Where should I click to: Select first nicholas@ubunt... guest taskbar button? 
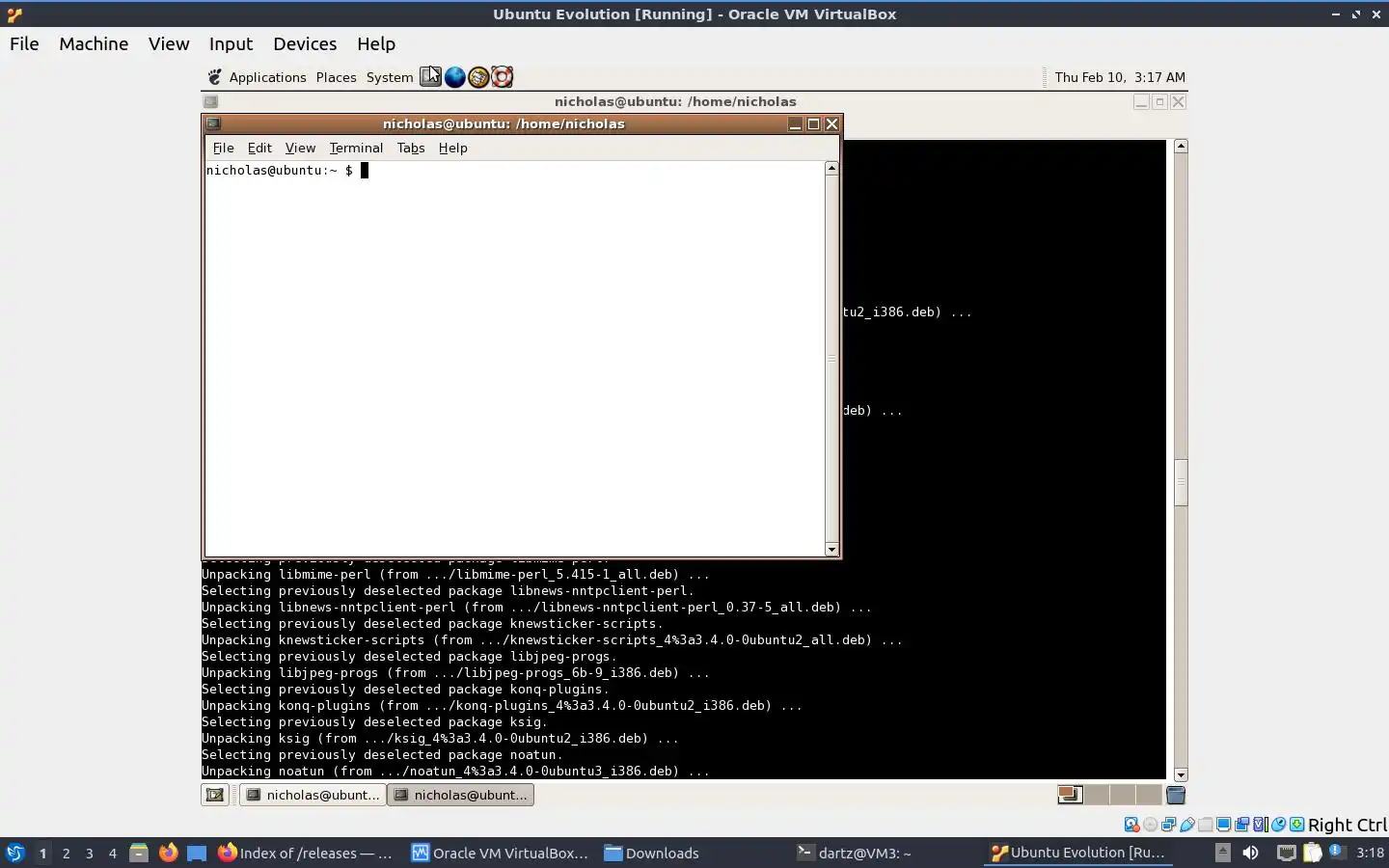pyautogui.click(x=313, y=795)
